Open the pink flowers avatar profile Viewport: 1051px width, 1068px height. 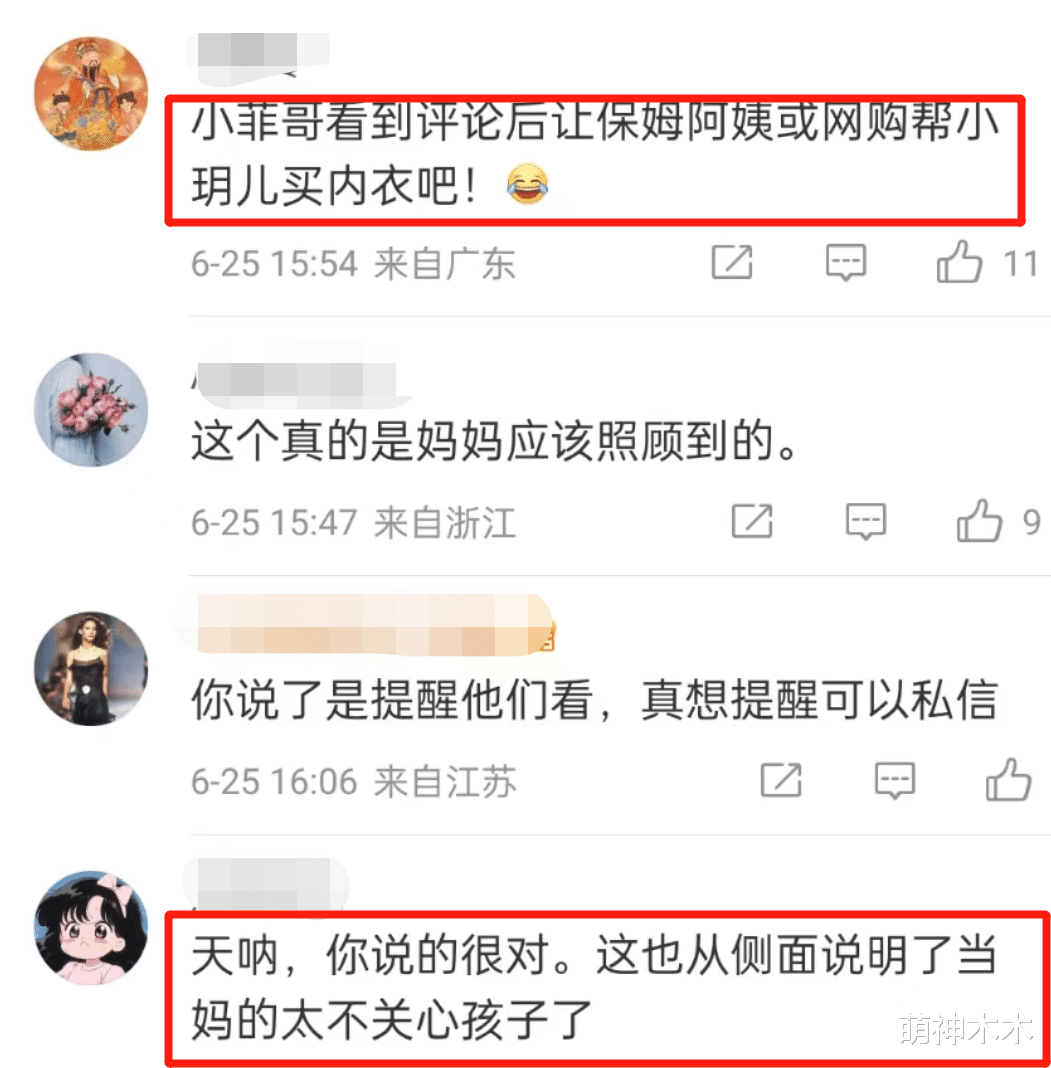[91, 410]
